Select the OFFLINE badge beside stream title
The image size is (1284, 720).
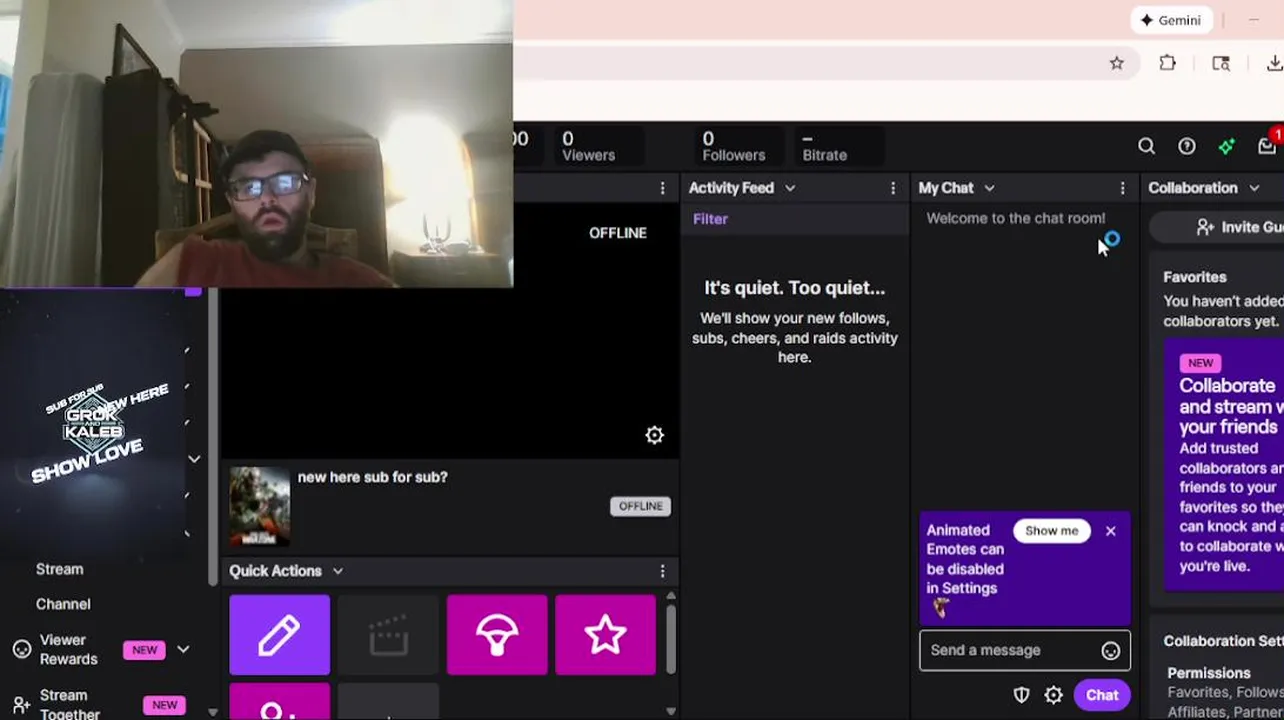coord(640,506)
